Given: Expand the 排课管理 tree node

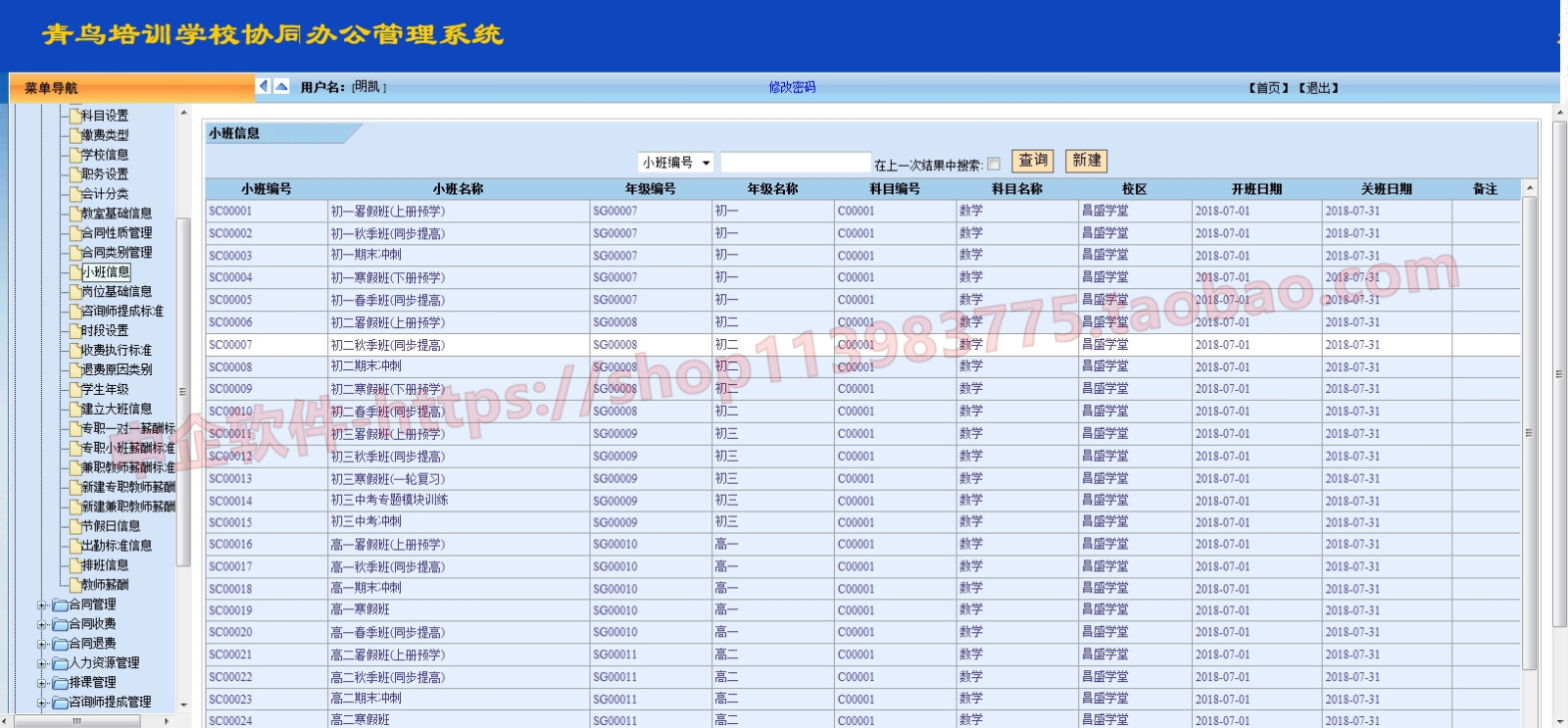Looking at the screenshot, I should (x=41, y=684).
